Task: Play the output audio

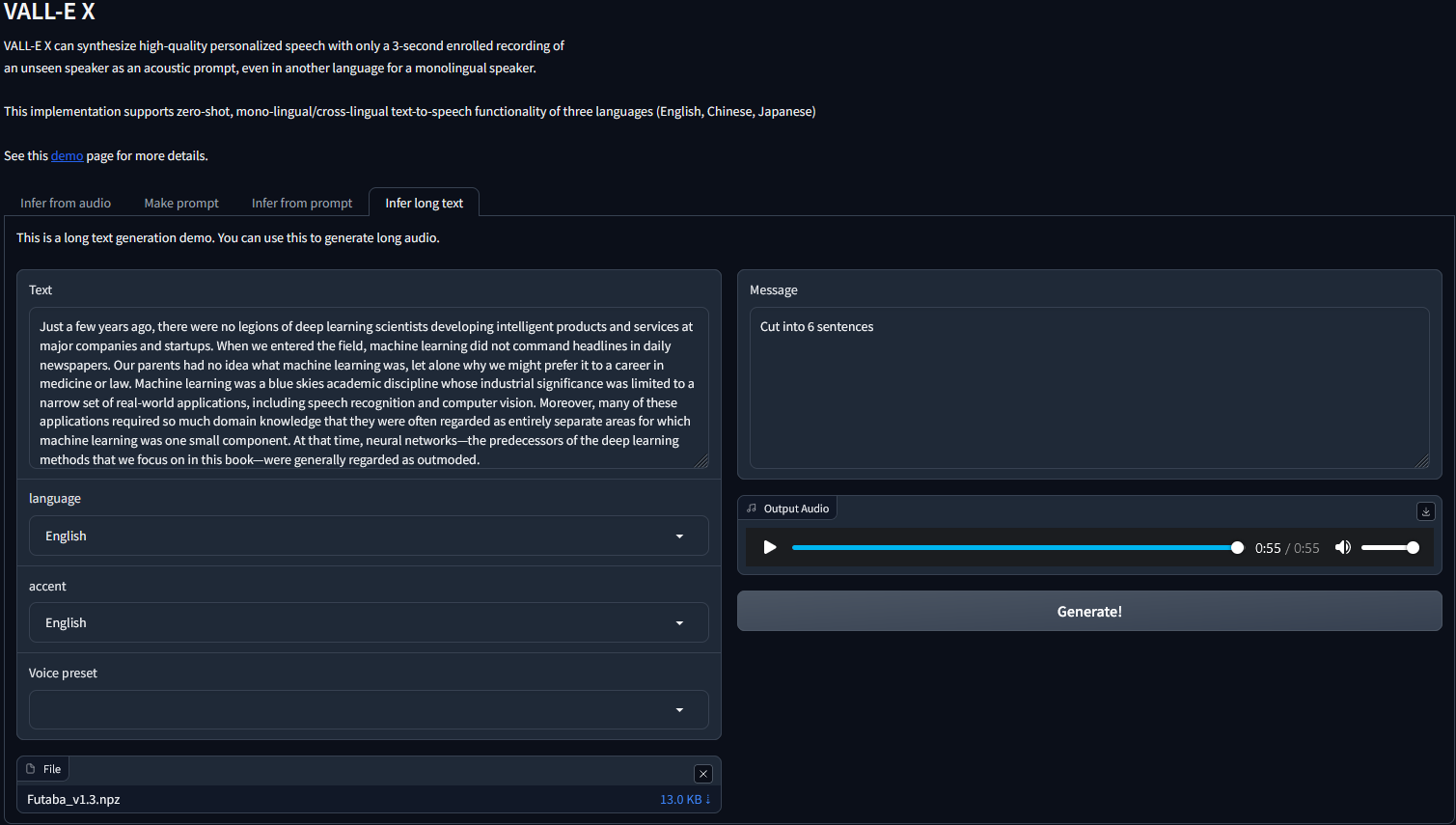Action: pyautogui.click(x=770, y=548)
